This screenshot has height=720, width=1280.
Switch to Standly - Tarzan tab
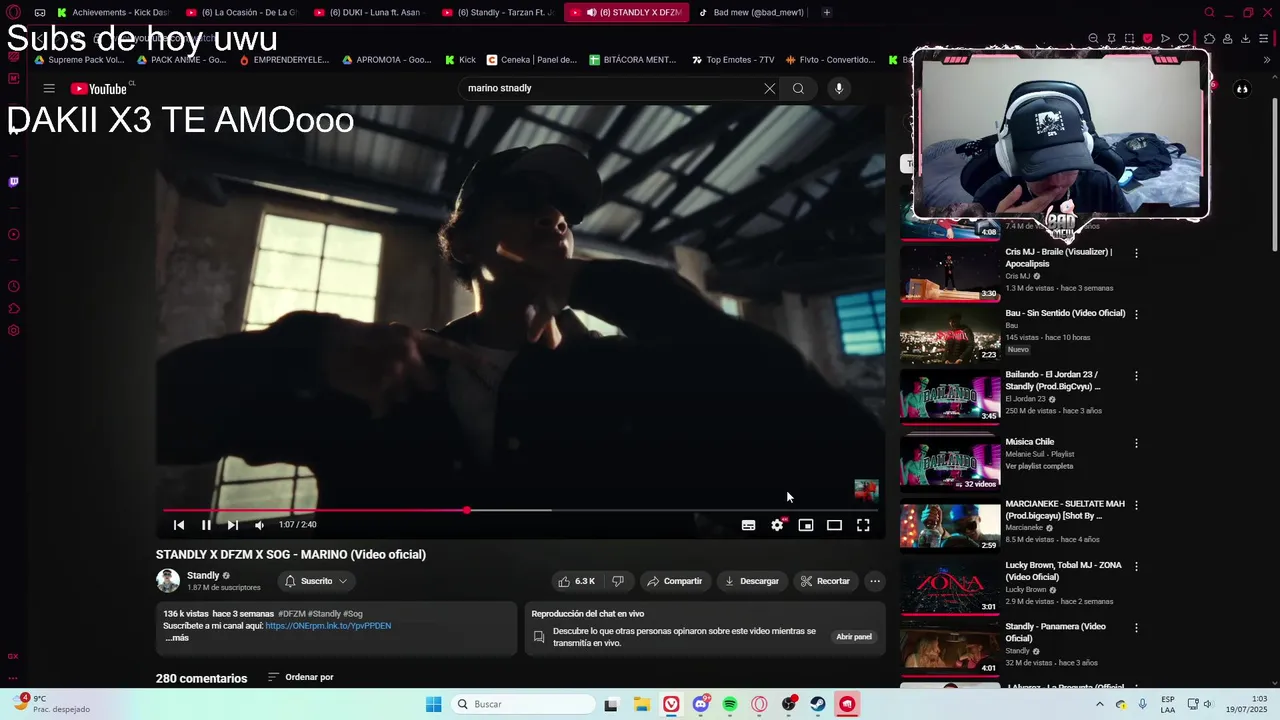click(497, 12)
